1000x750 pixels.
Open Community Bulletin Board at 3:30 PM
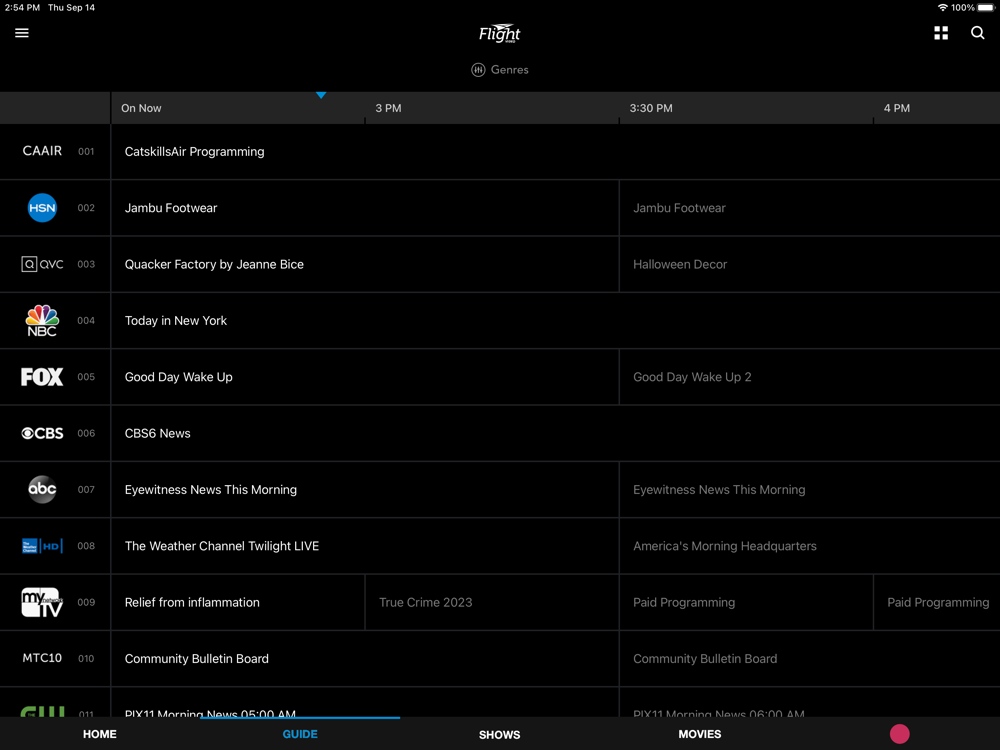[x=810, y=658]
